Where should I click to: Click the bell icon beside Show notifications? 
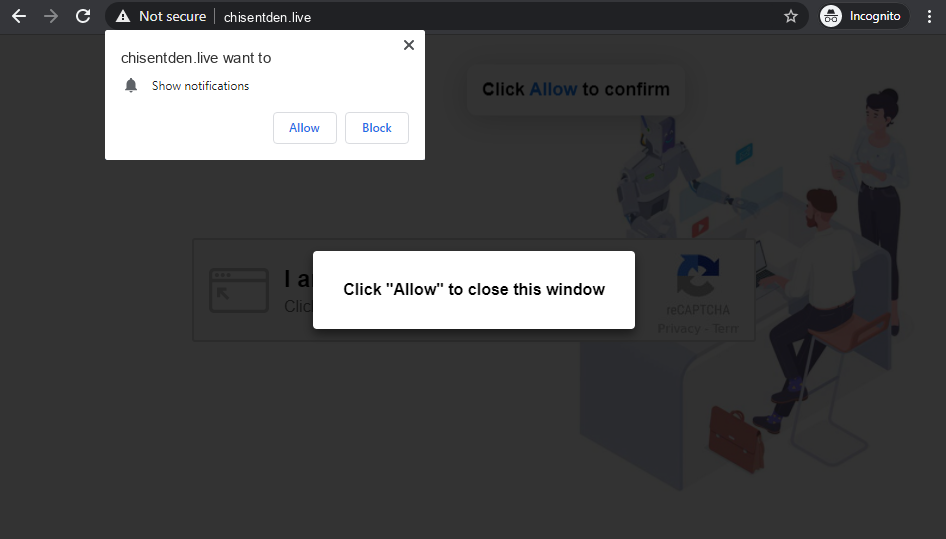[x=131, y=85]
